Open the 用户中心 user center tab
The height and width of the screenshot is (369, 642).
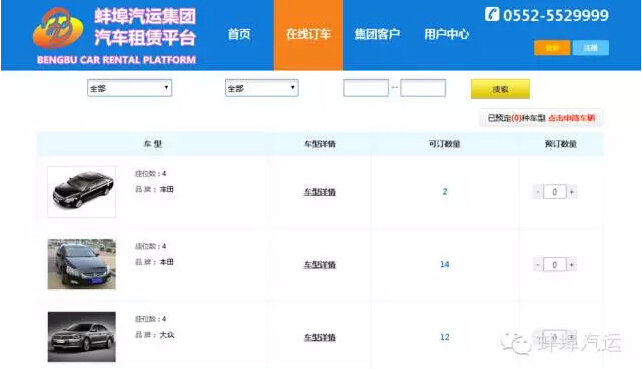point(446,34)
